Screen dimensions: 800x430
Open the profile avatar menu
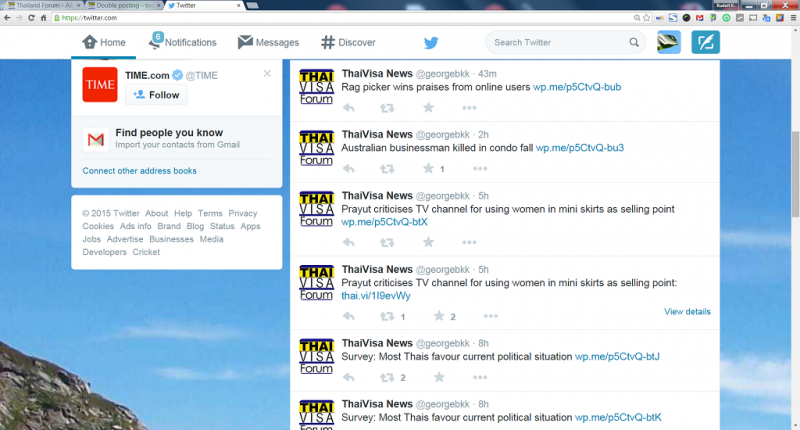point(669,42)
